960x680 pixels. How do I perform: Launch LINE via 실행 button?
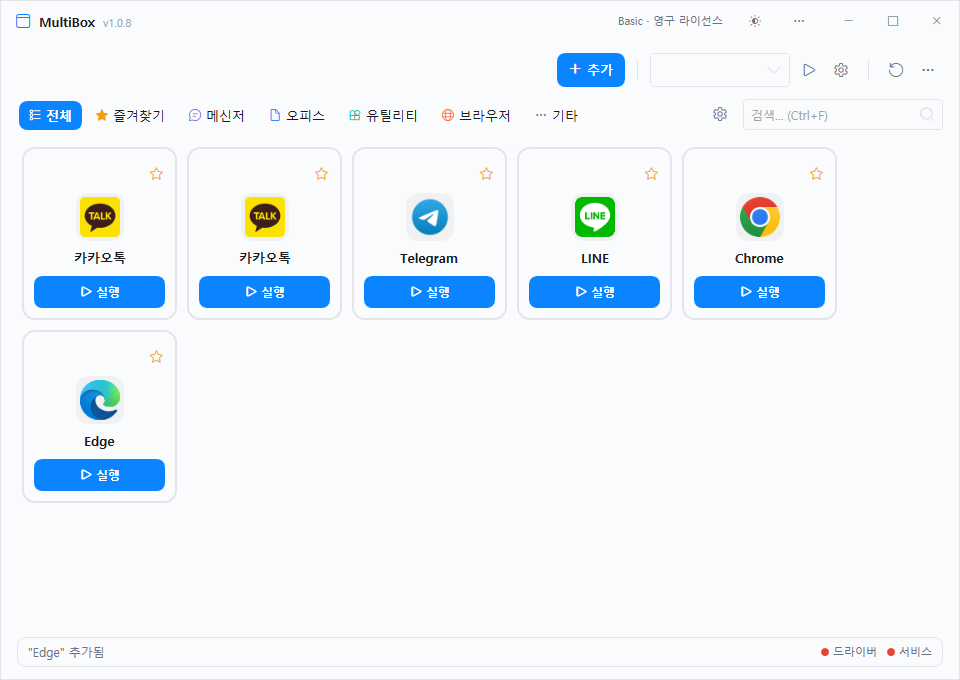(x=594, y=292)
